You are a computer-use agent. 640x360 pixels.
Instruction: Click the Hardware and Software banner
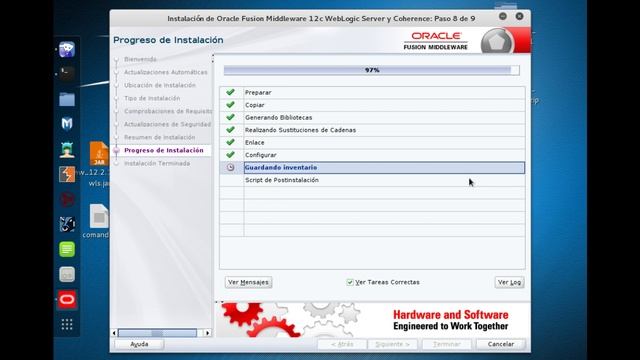pos(451,320)
